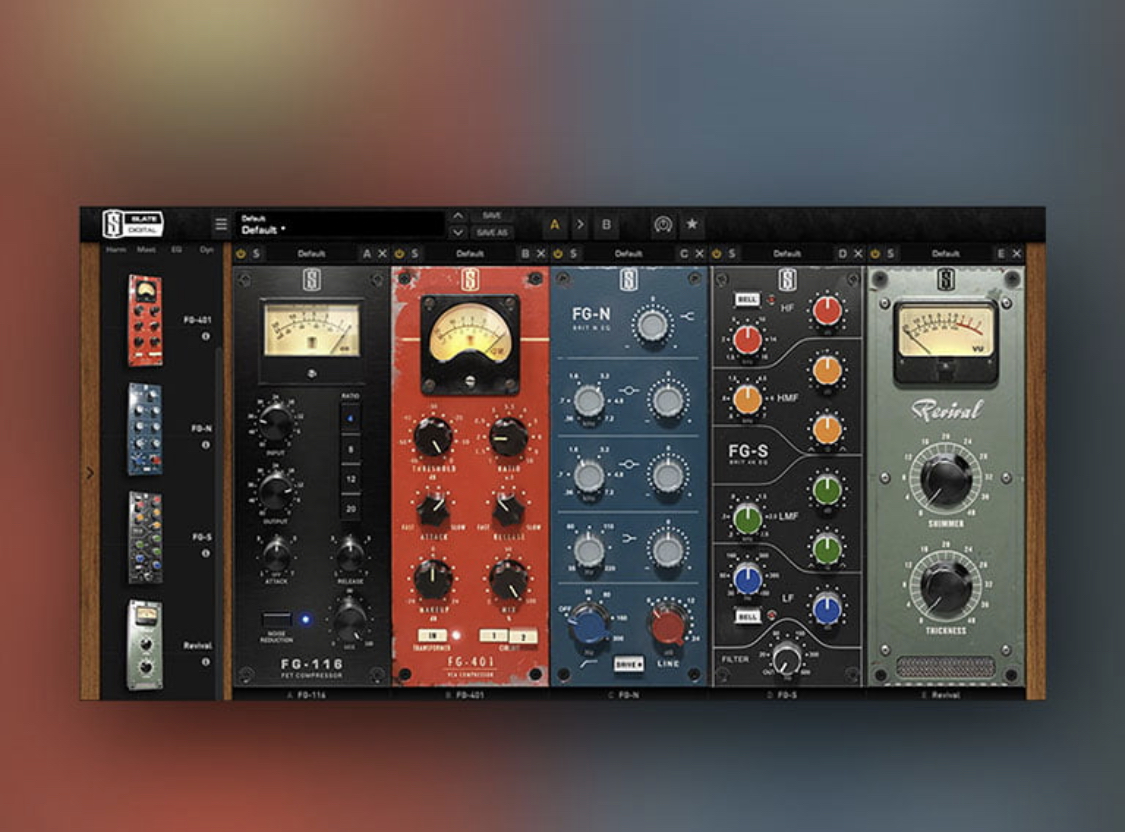The image size is (1125, 832).
Task: Toggle power bypass for slot B
Action: 400,253
